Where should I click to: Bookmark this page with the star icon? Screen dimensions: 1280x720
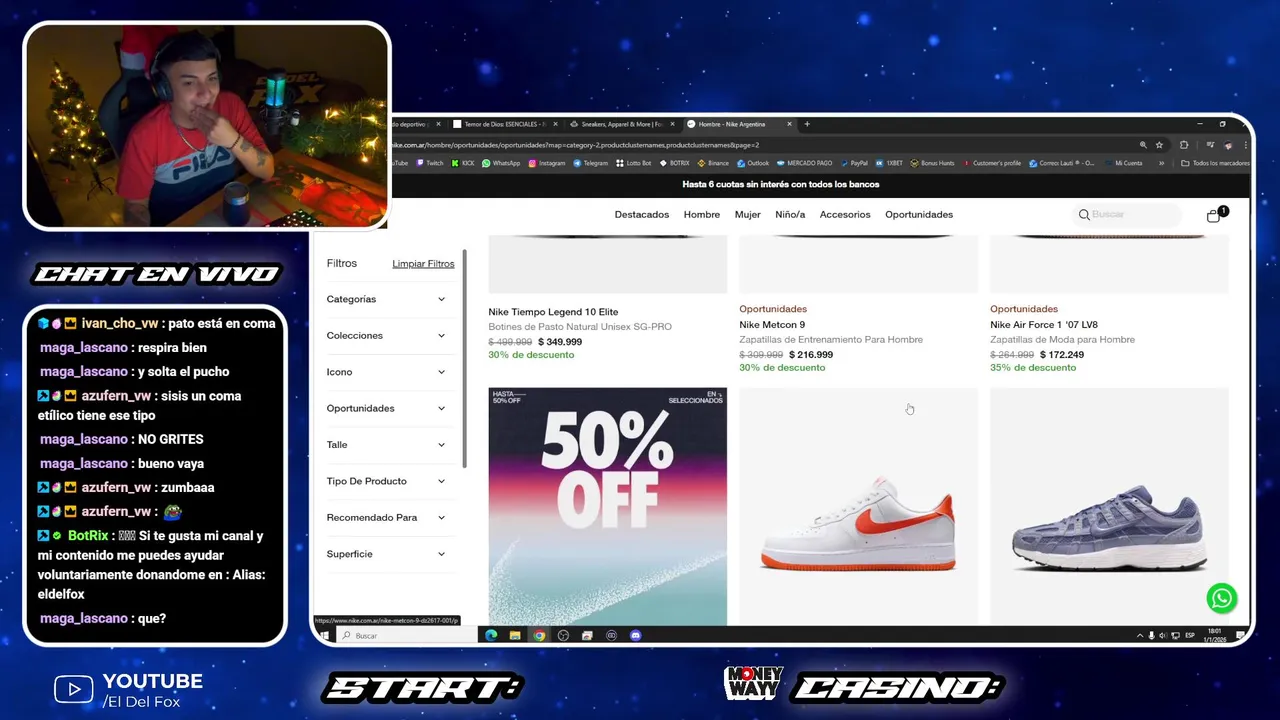coord(1159,145)
